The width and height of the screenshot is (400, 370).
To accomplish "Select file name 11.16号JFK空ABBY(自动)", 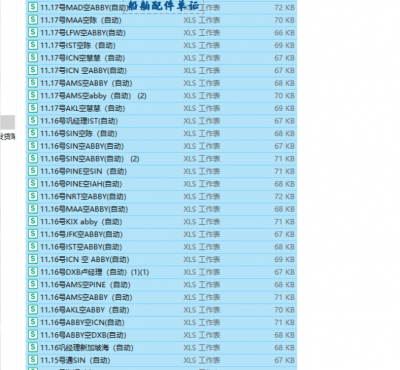I will (x=81, y=235).
